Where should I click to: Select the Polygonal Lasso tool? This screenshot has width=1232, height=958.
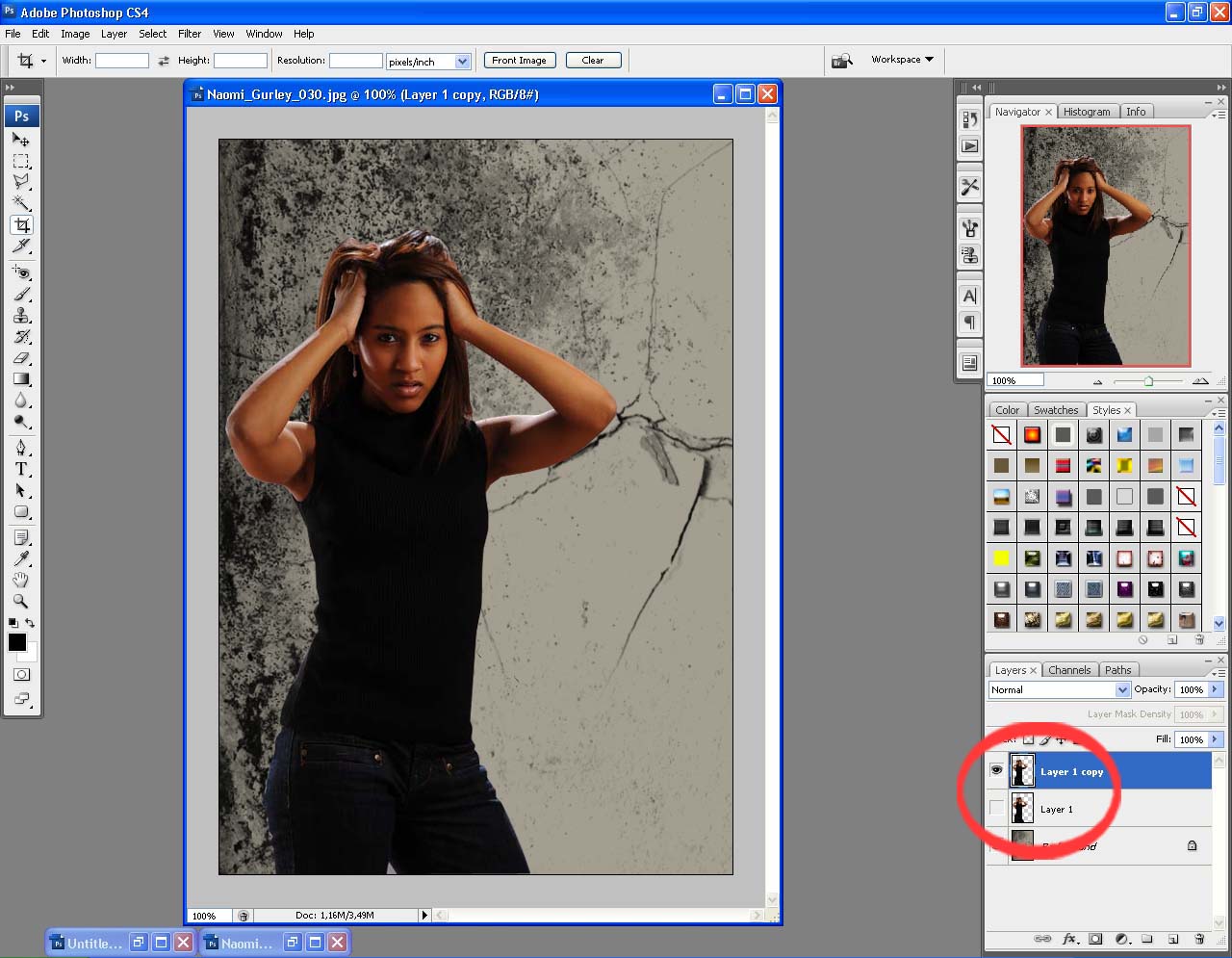click(x=21, y=182)
